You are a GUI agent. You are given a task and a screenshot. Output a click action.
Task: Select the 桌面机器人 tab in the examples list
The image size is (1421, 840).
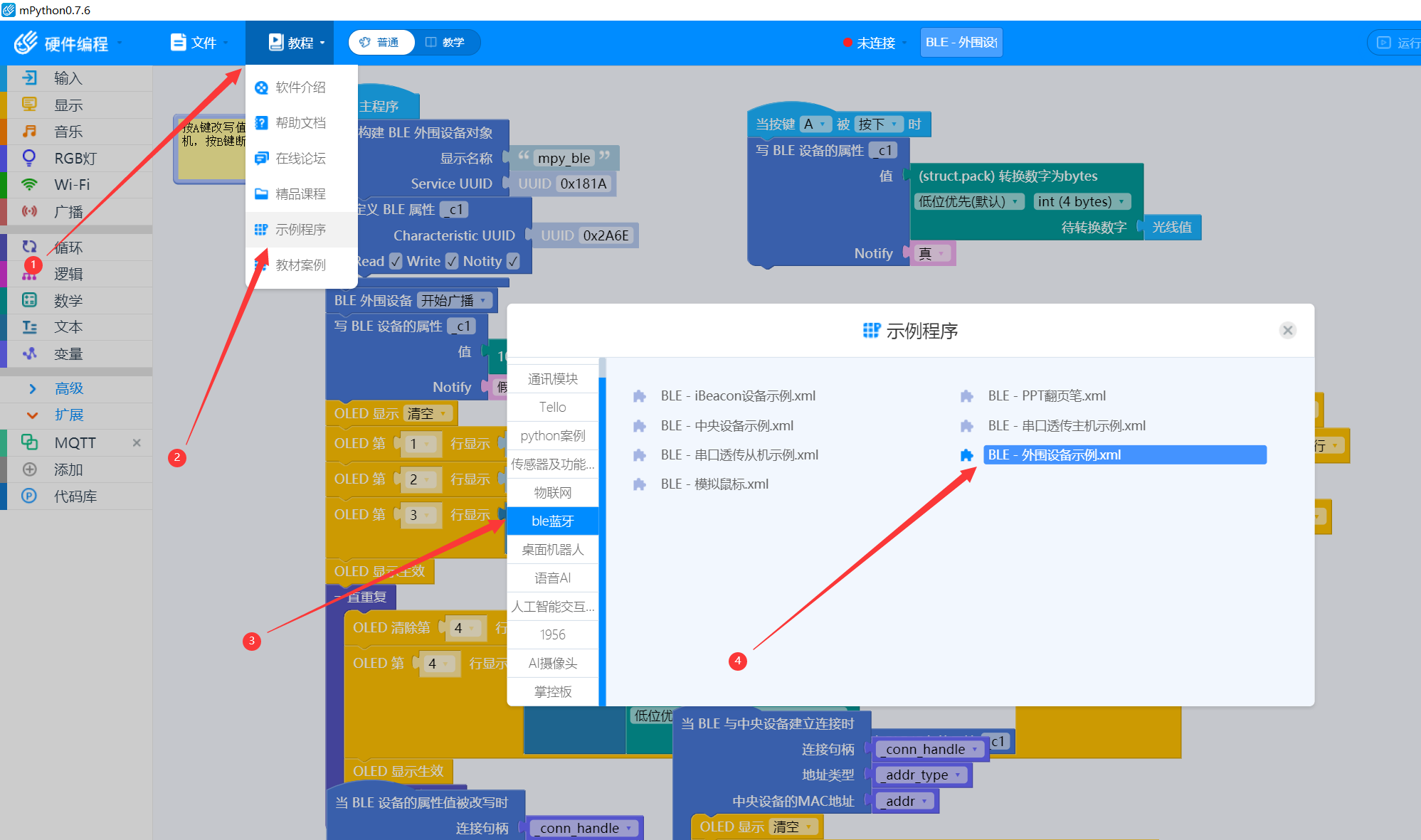coord(552,549)
